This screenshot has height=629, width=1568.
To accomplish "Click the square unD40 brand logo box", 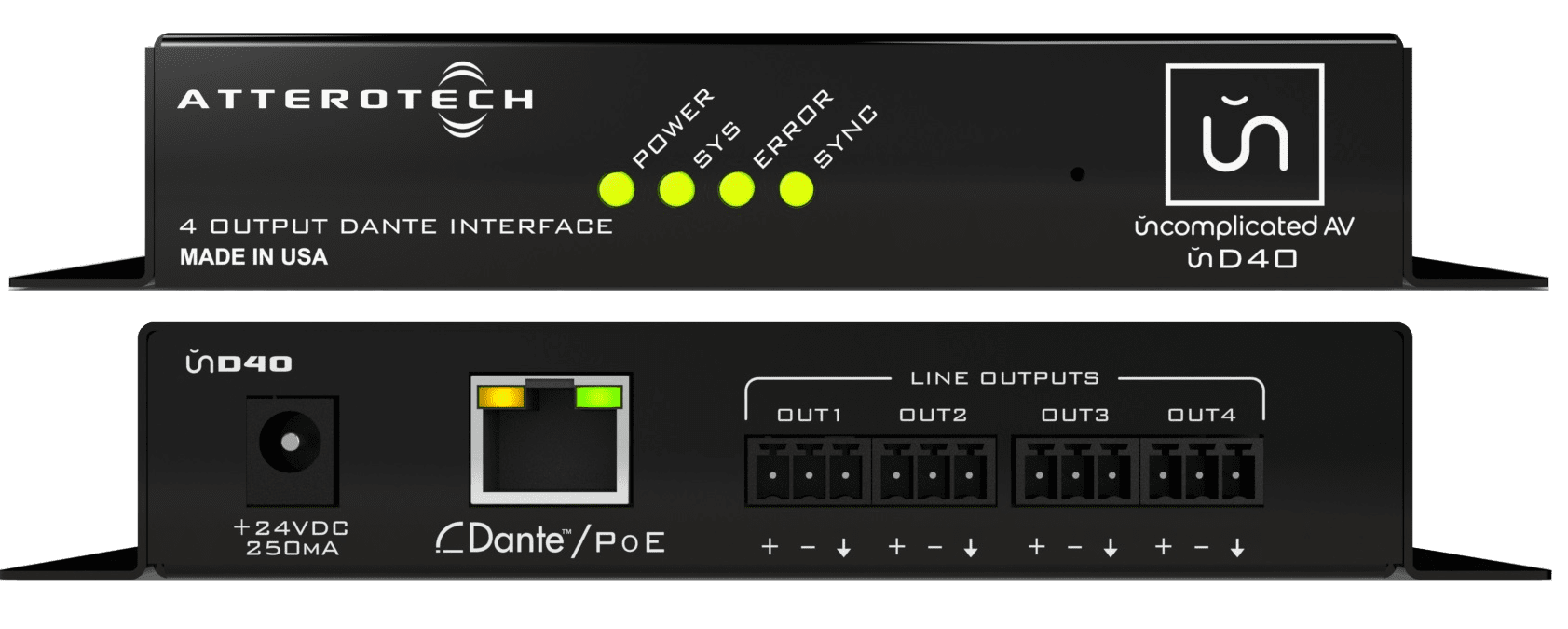I will [x=1245, y=134].
